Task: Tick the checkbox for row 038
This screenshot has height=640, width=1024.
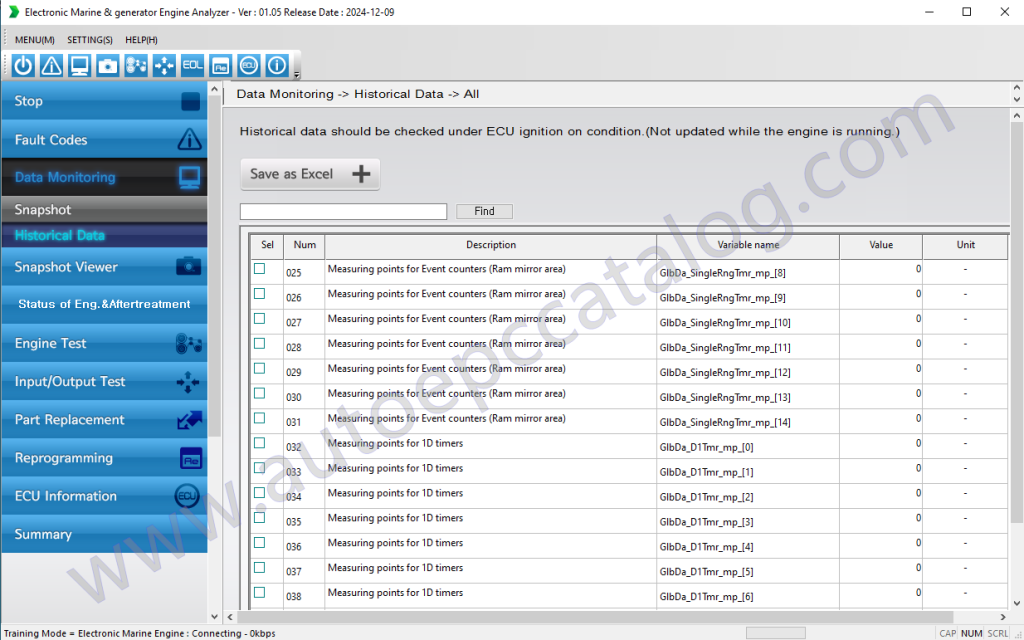Action: coord(259,592)
